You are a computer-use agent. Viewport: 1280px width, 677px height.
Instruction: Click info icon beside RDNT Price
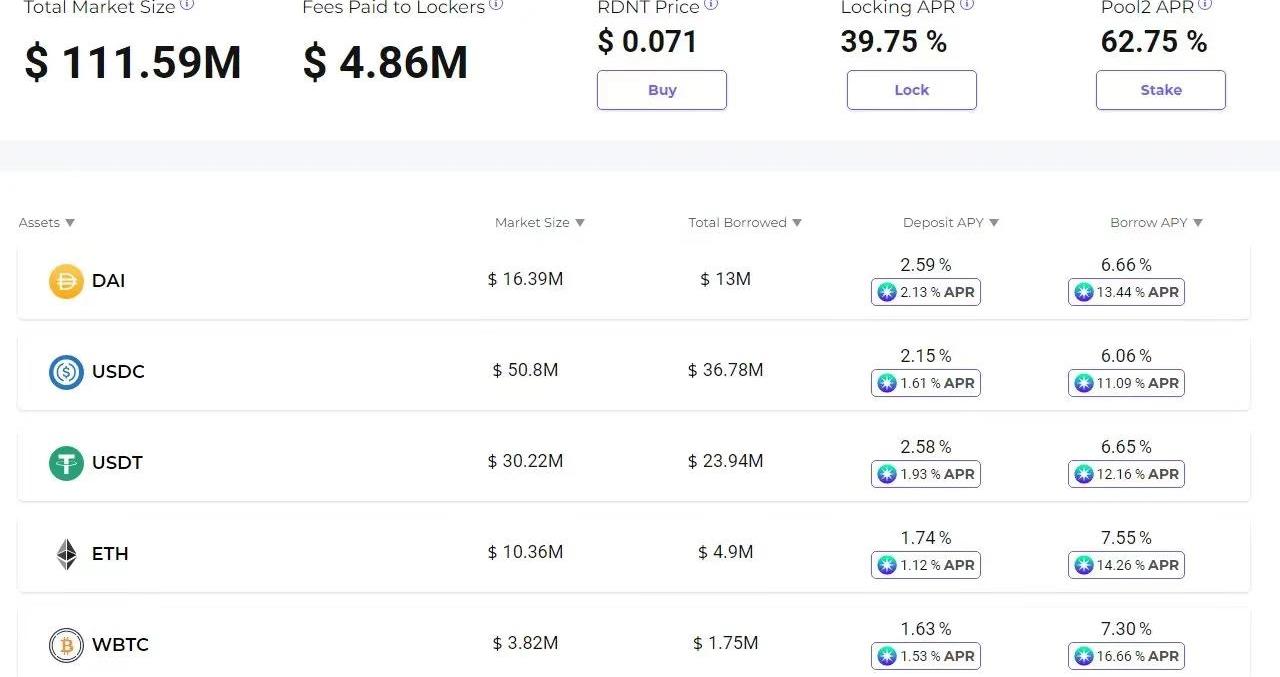tap(711, 5)
